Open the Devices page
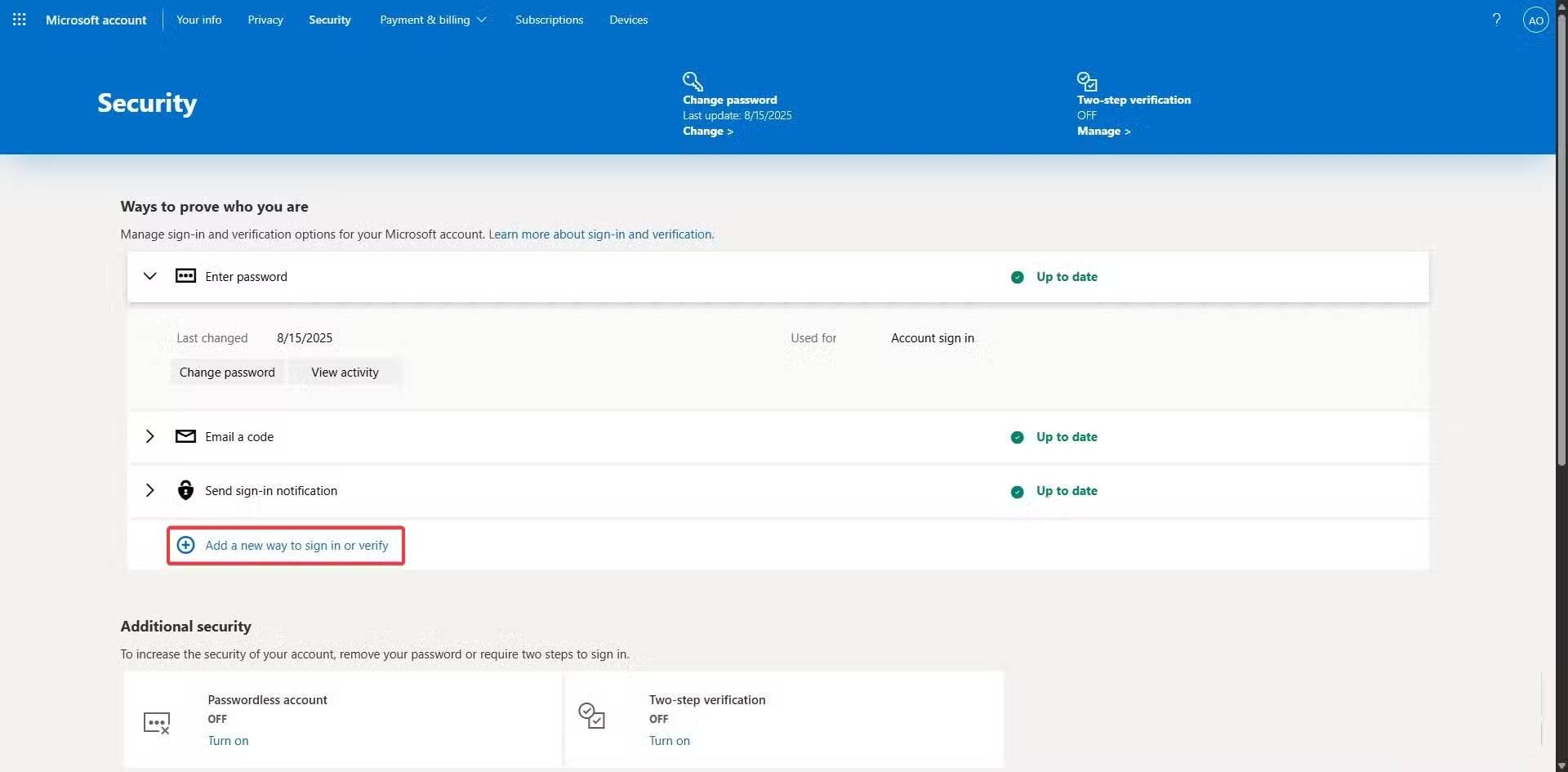This screenshot has height=772, width=1568. point(628,19)
